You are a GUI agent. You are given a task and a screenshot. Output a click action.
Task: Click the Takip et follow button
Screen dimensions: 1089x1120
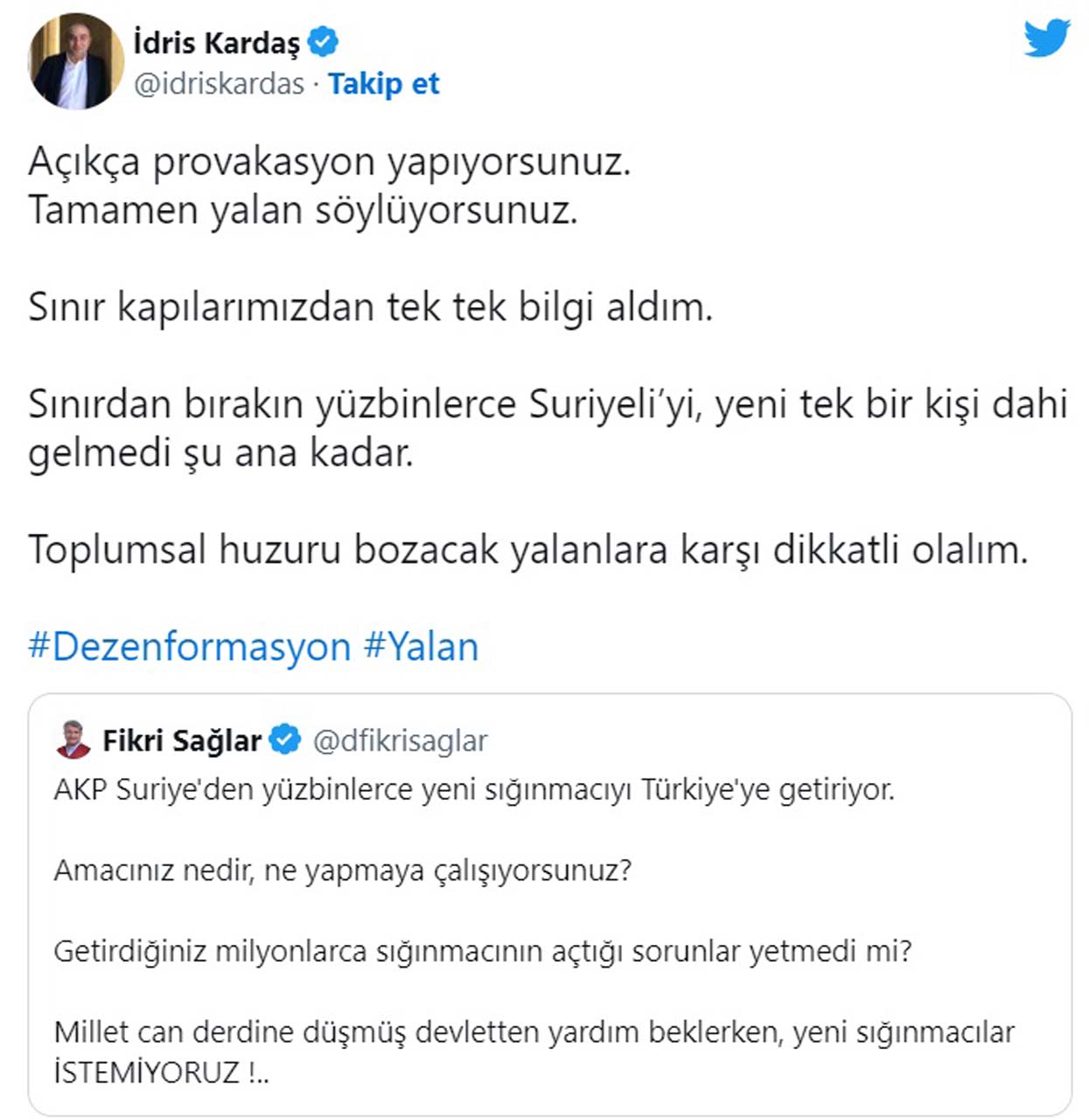[x=385, y=83]
